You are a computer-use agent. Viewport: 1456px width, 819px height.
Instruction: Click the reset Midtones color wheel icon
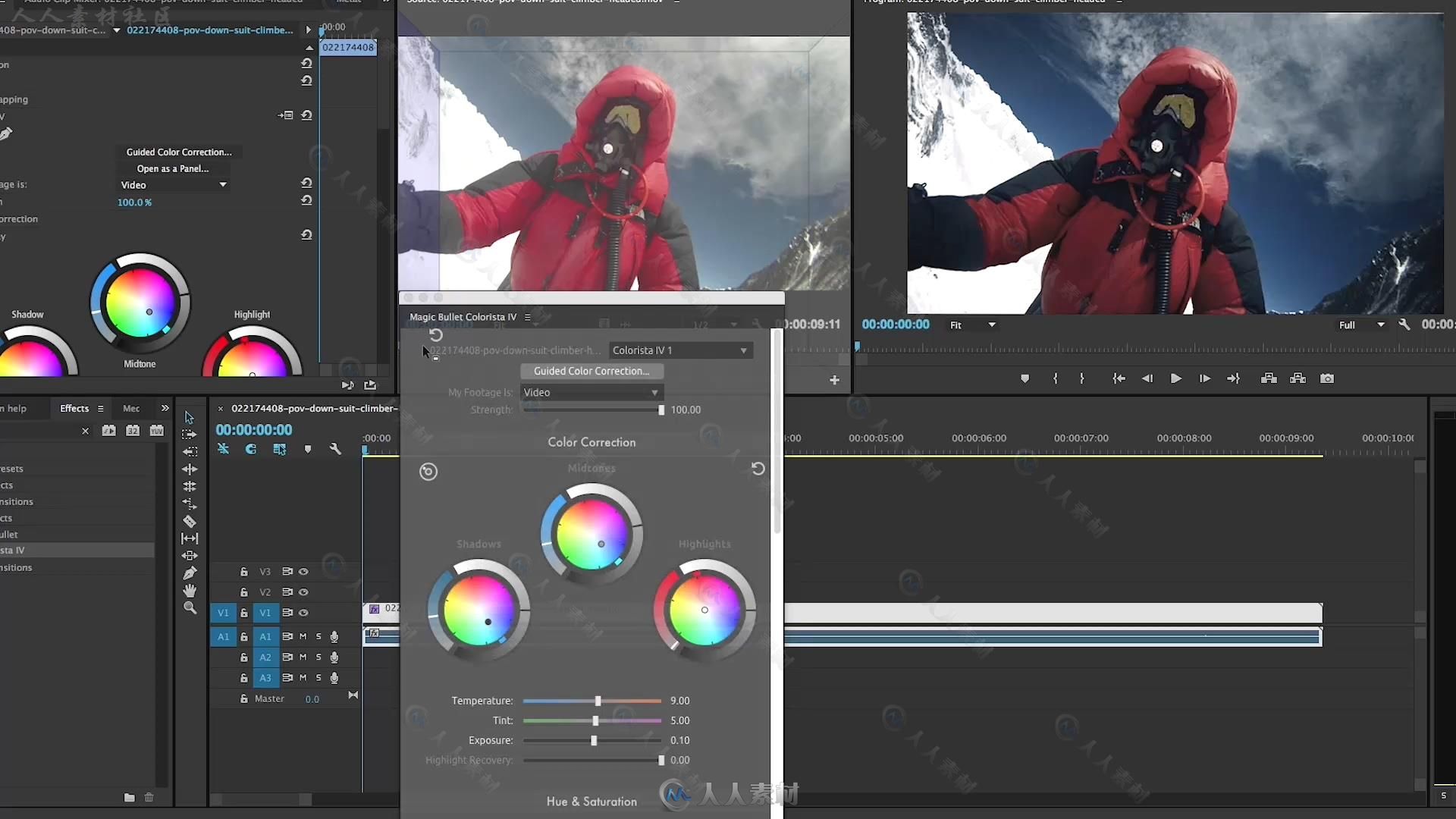point(757,468)
